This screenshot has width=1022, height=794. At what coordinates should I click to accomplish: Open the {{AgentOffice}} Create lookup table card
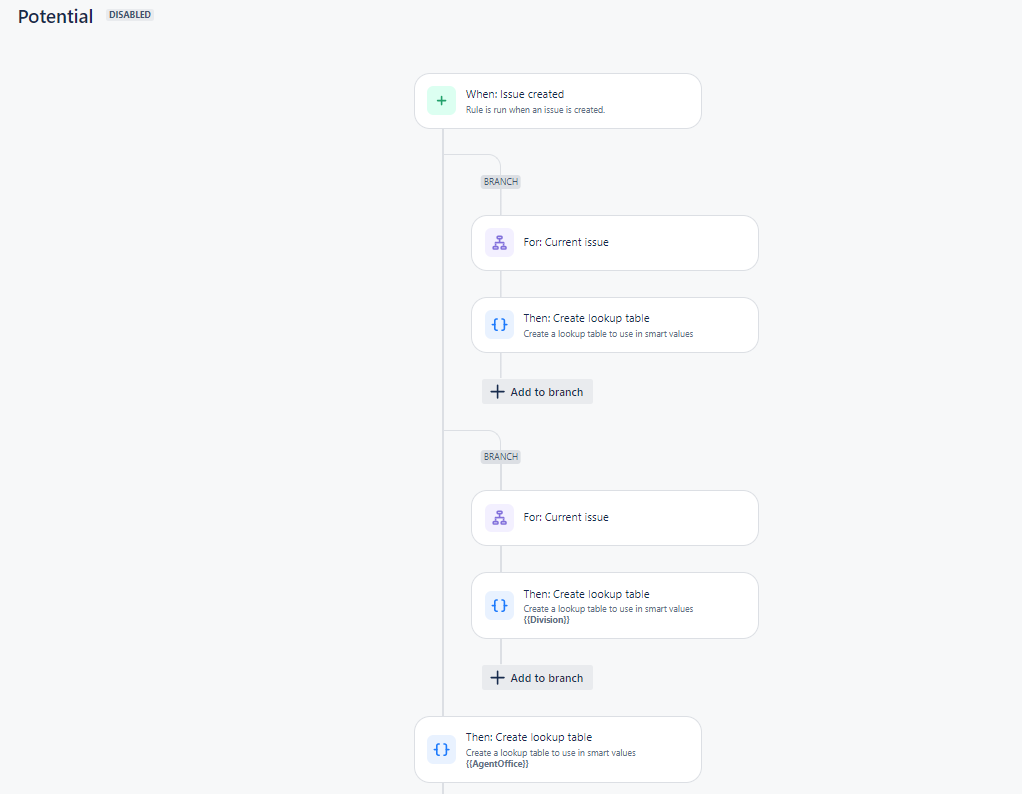tap(558, 750)
